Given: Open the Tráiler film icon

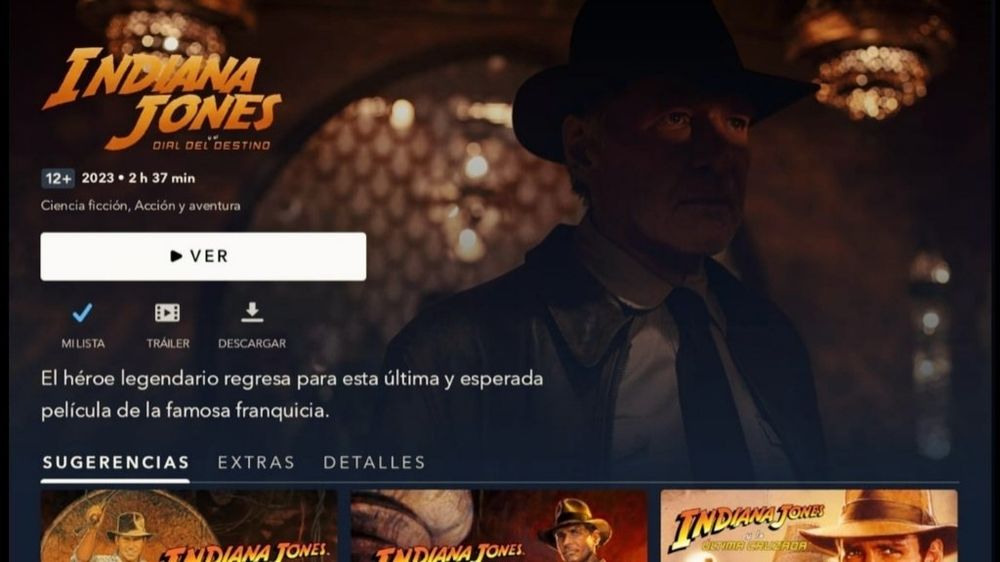Looking at the screenshot, I should (167, 313).
